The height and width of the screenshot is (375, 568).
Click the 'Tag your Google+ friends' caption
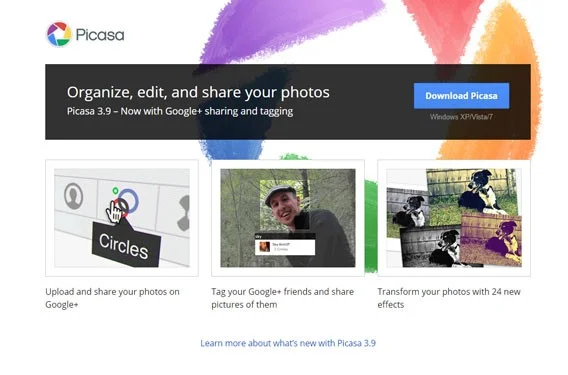click(x=283, y=298)
